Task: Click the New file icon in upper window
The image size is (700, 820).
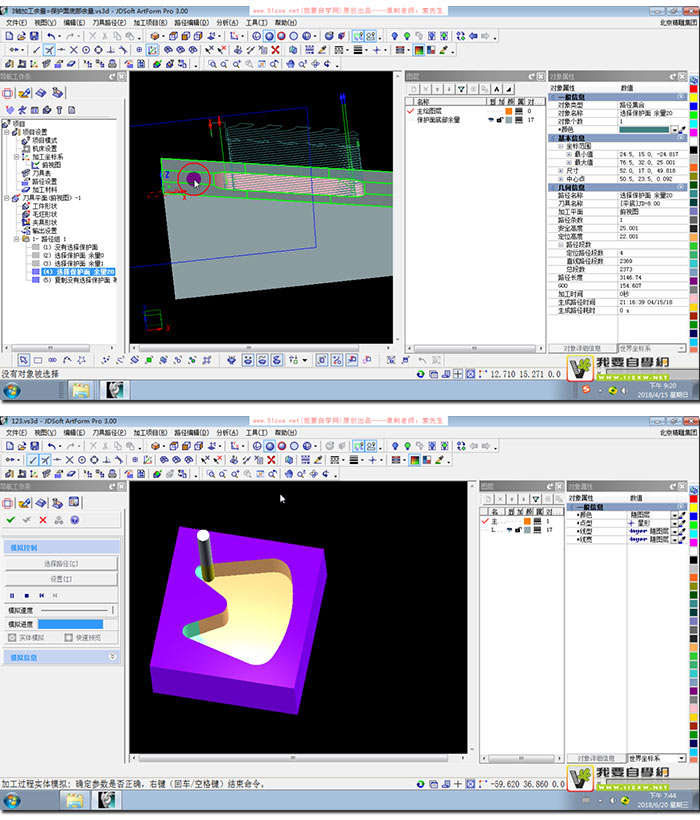Action: [x=9, y=36]
